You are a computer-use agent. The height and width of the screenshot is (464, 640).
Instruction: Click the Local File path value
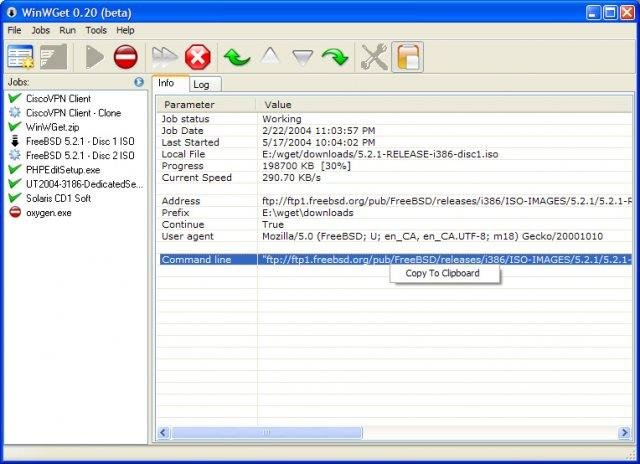click(x=380, y=154)
